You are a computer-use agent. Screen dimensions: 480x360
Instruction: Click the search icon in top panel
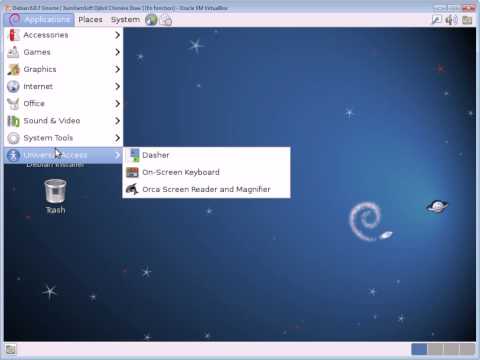tap(436, 20)
